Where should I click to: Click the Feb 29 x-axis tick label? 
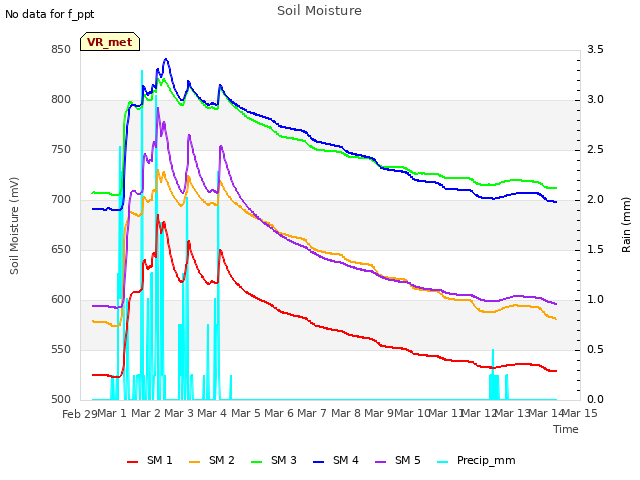click(x=80, y=414)
